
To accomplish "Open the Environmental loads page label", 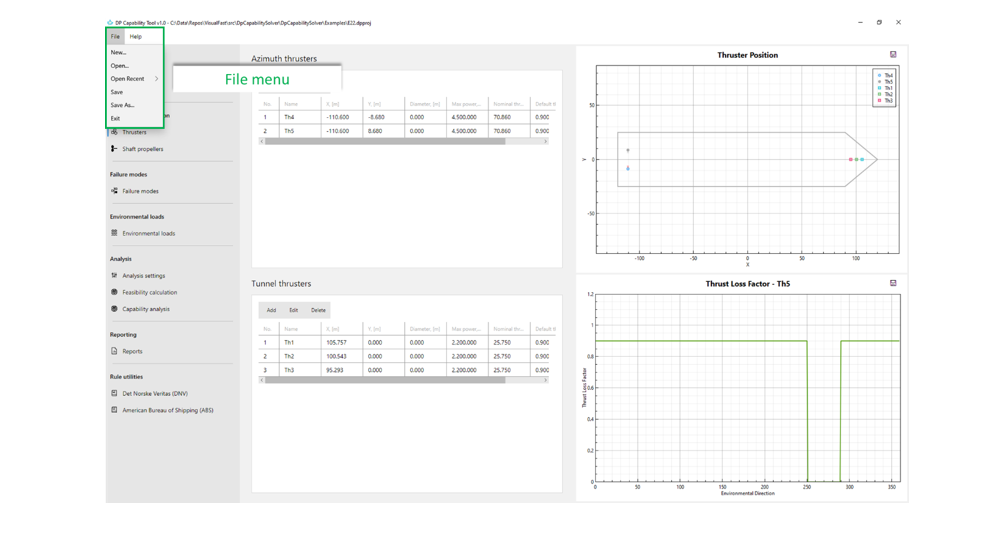I will point(149,233).
